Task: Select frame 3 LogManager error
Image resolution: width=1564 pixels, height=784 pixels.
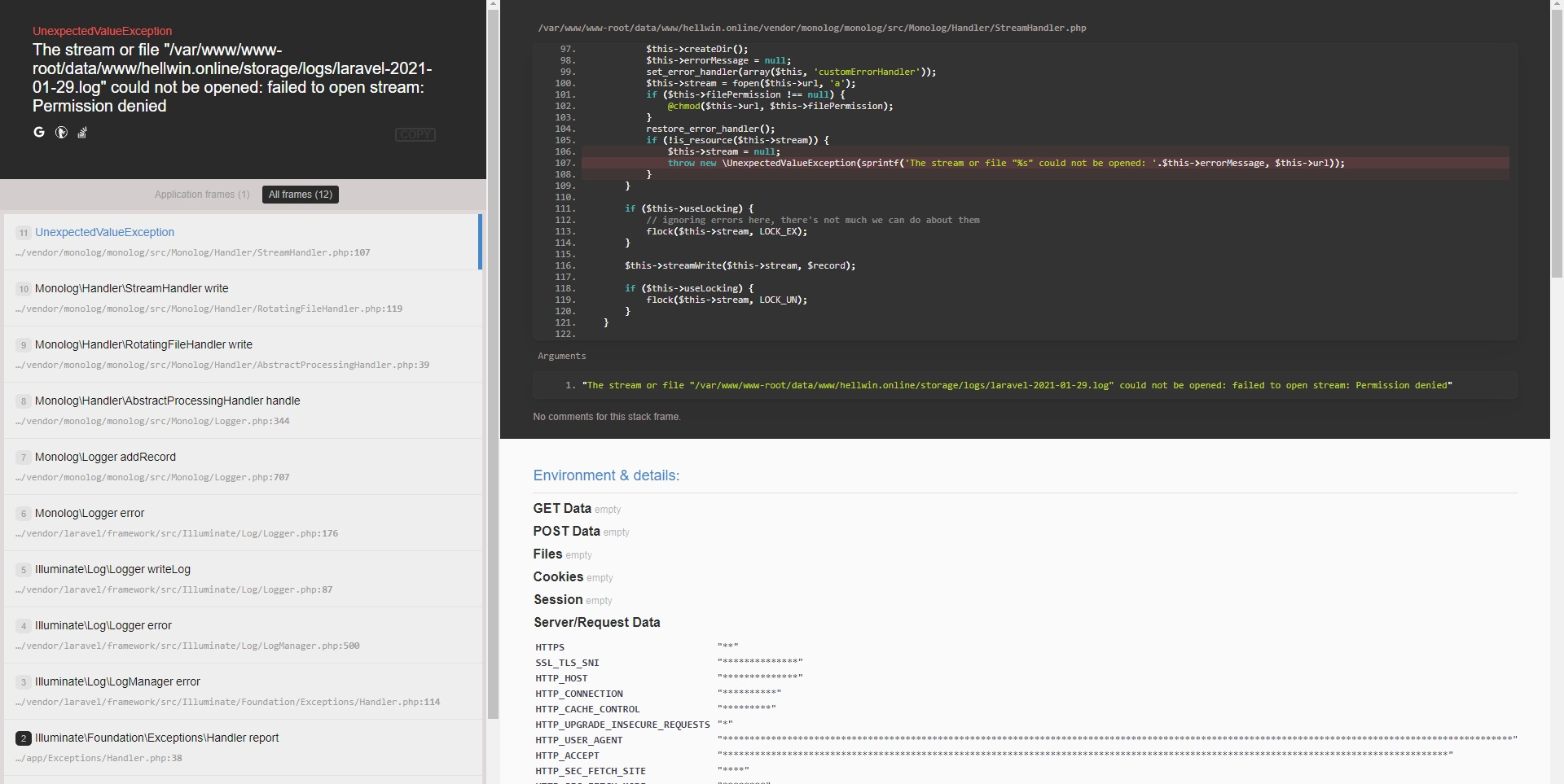Action: click(243, 691)
